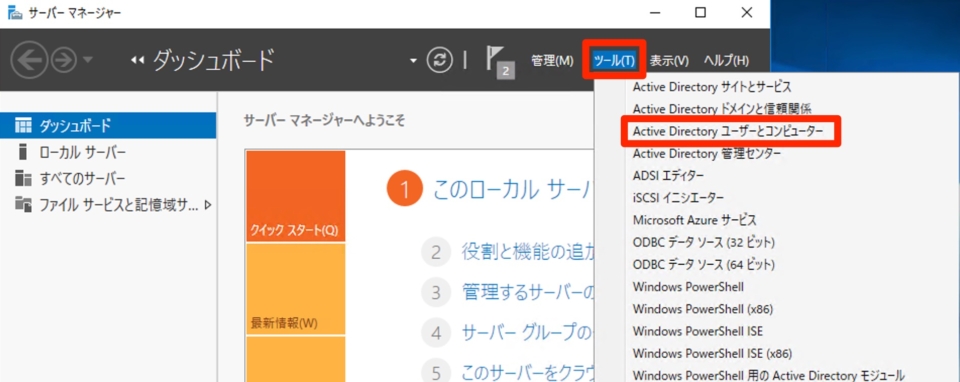Open the notifications flag

pyautogui.click(x=499, y=62)
